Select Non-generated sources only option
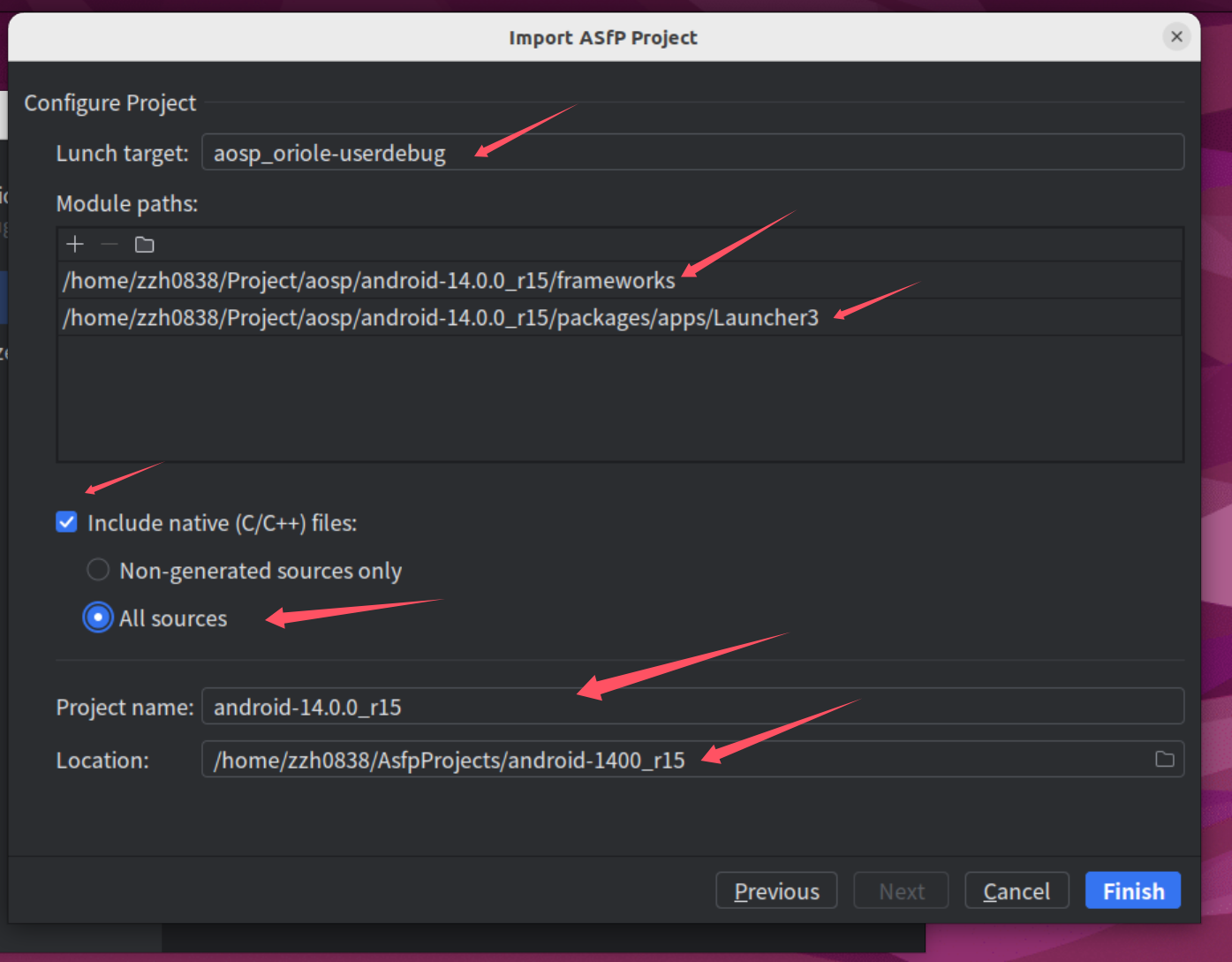 [x=98, y=571]
